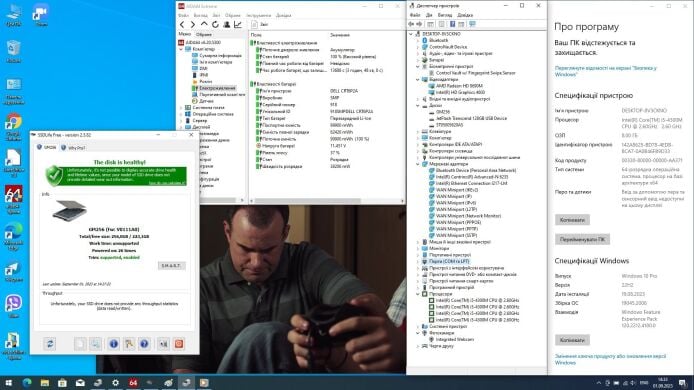Go back in AIDA64 toolbar
694x390 pixels.
coord(182,24)
